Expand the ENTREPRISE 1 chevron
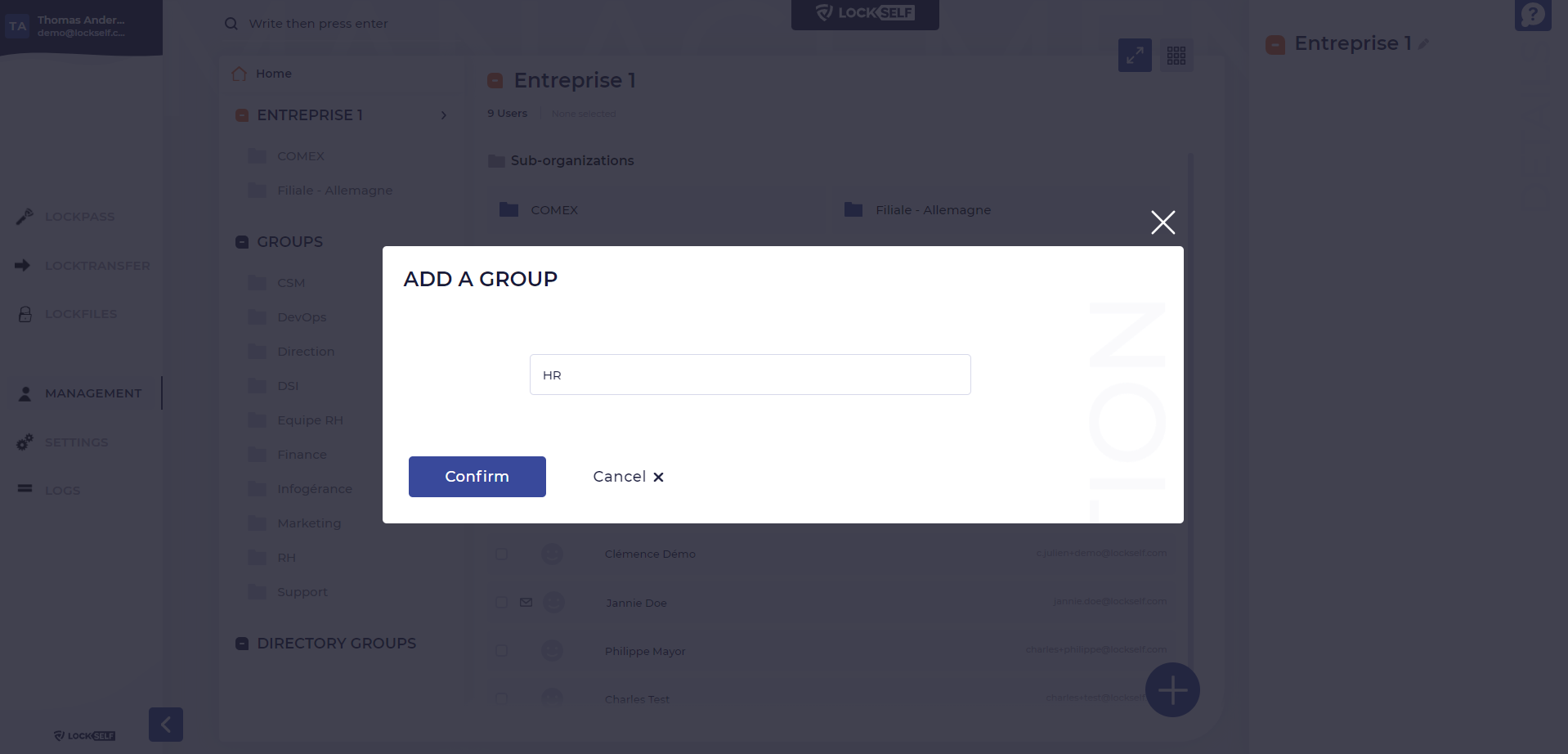The height and width of the screenshot is (754, 1568). [444, 115]
